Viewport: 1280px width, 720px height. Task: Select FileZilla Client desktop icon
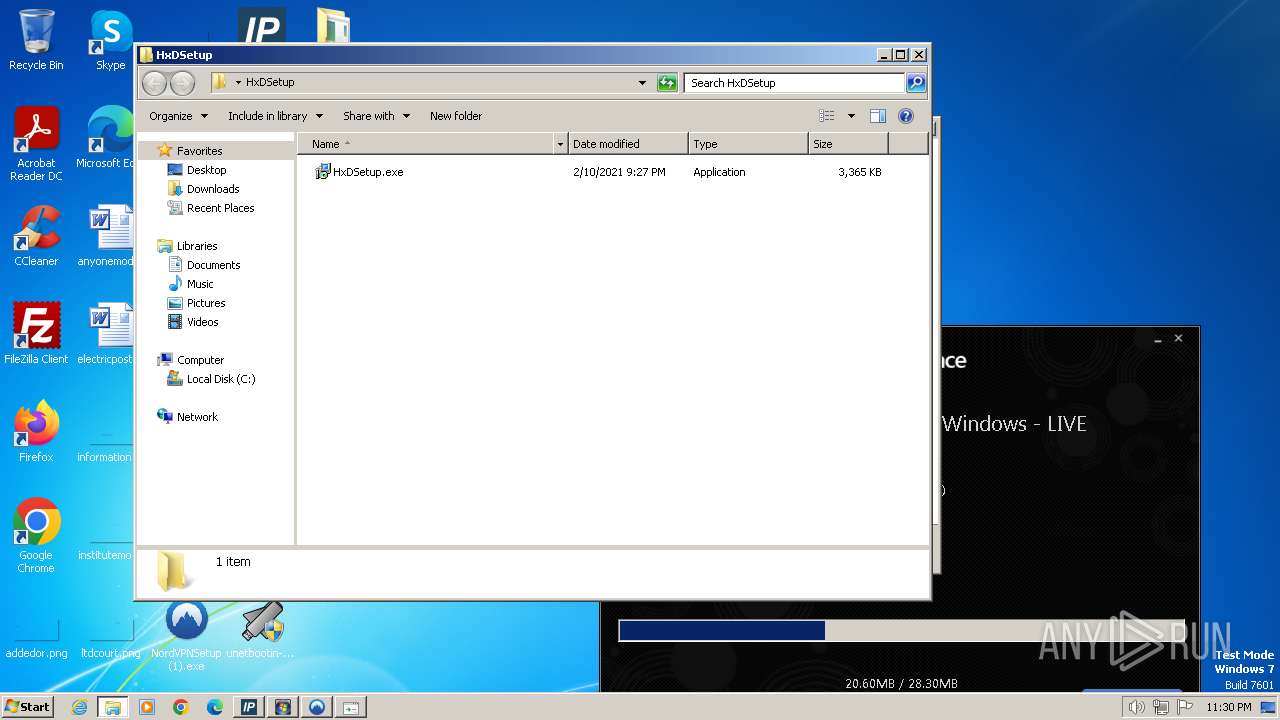[36, 333]
